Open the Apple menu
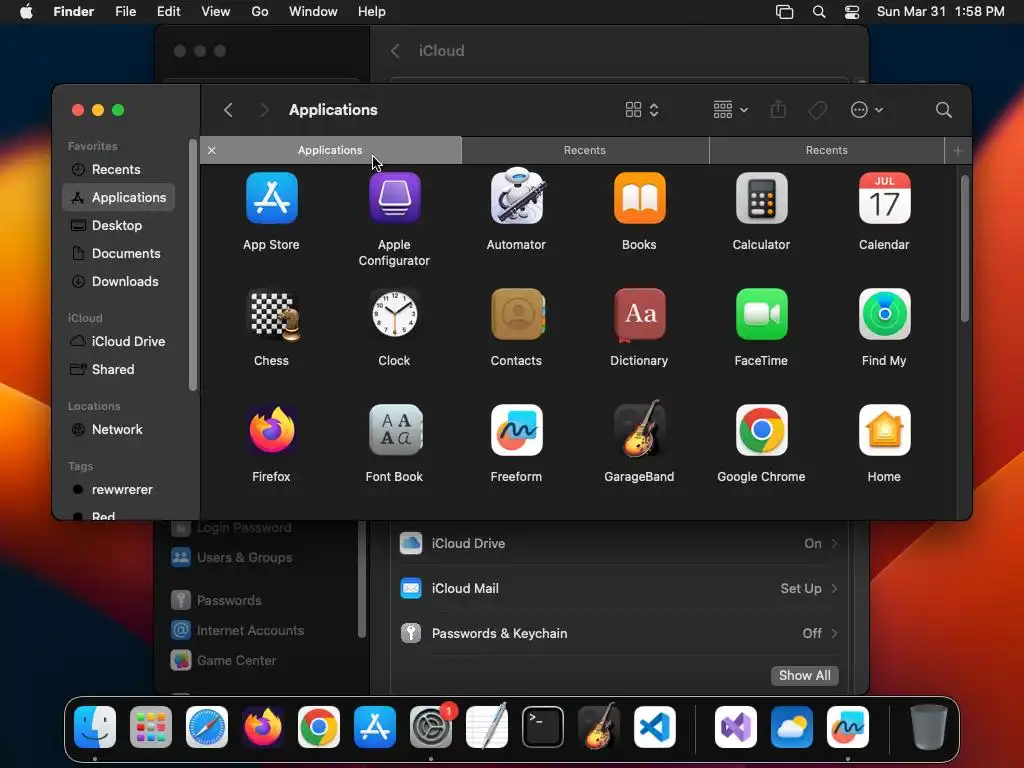 (x=26, y=12)
